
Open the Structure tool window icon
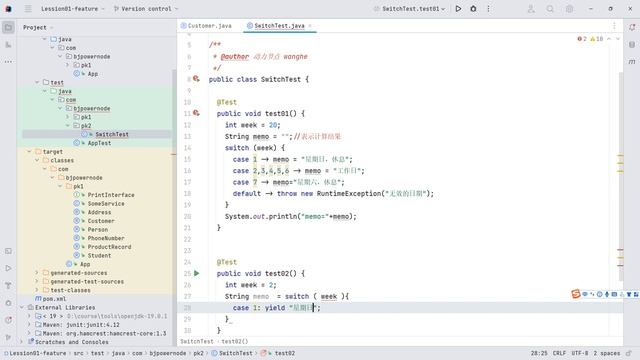8,44
